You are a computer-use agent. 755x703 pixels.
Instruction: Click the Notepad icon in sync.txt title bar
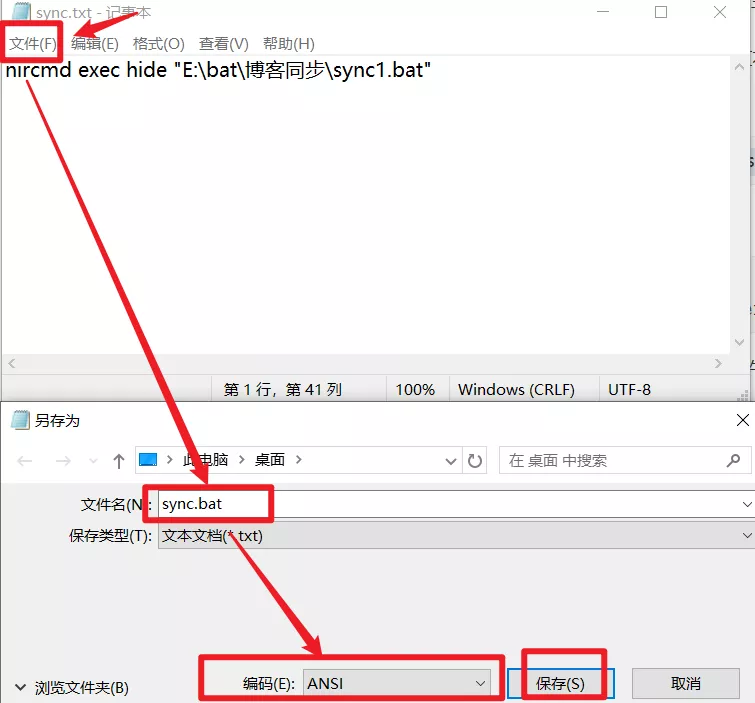(22, 12)
